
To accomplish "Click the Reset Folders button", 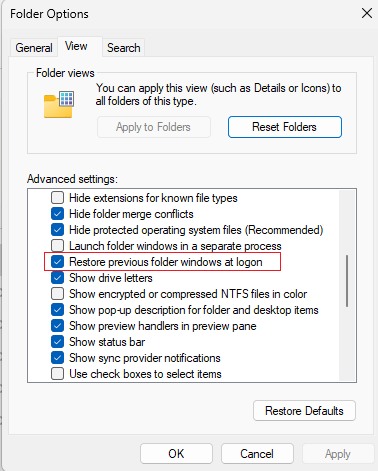I will (x=285, y=127).
